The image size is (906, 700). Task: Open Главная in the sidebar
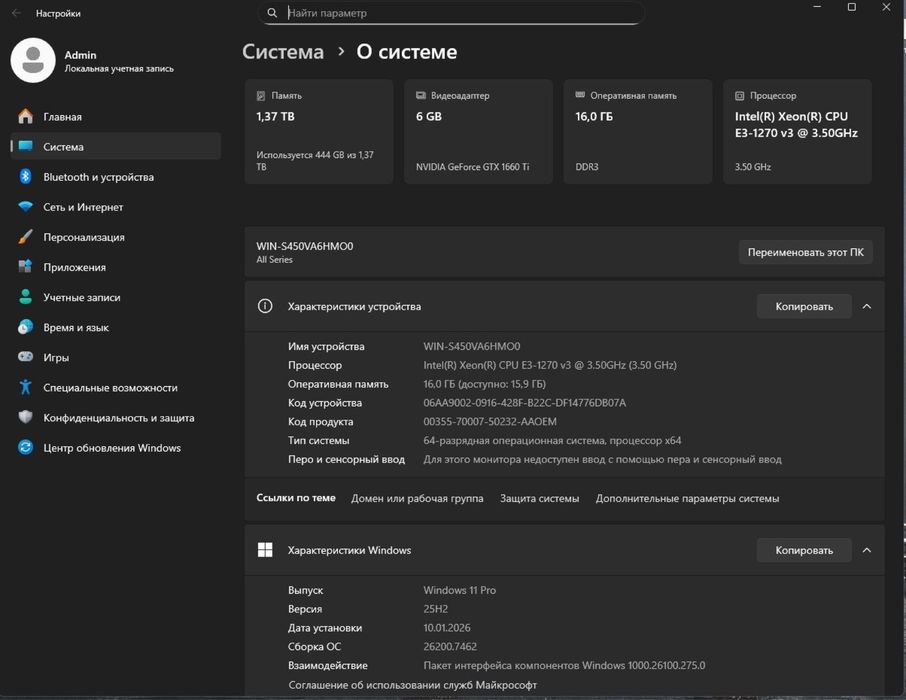tap(116, 116)
